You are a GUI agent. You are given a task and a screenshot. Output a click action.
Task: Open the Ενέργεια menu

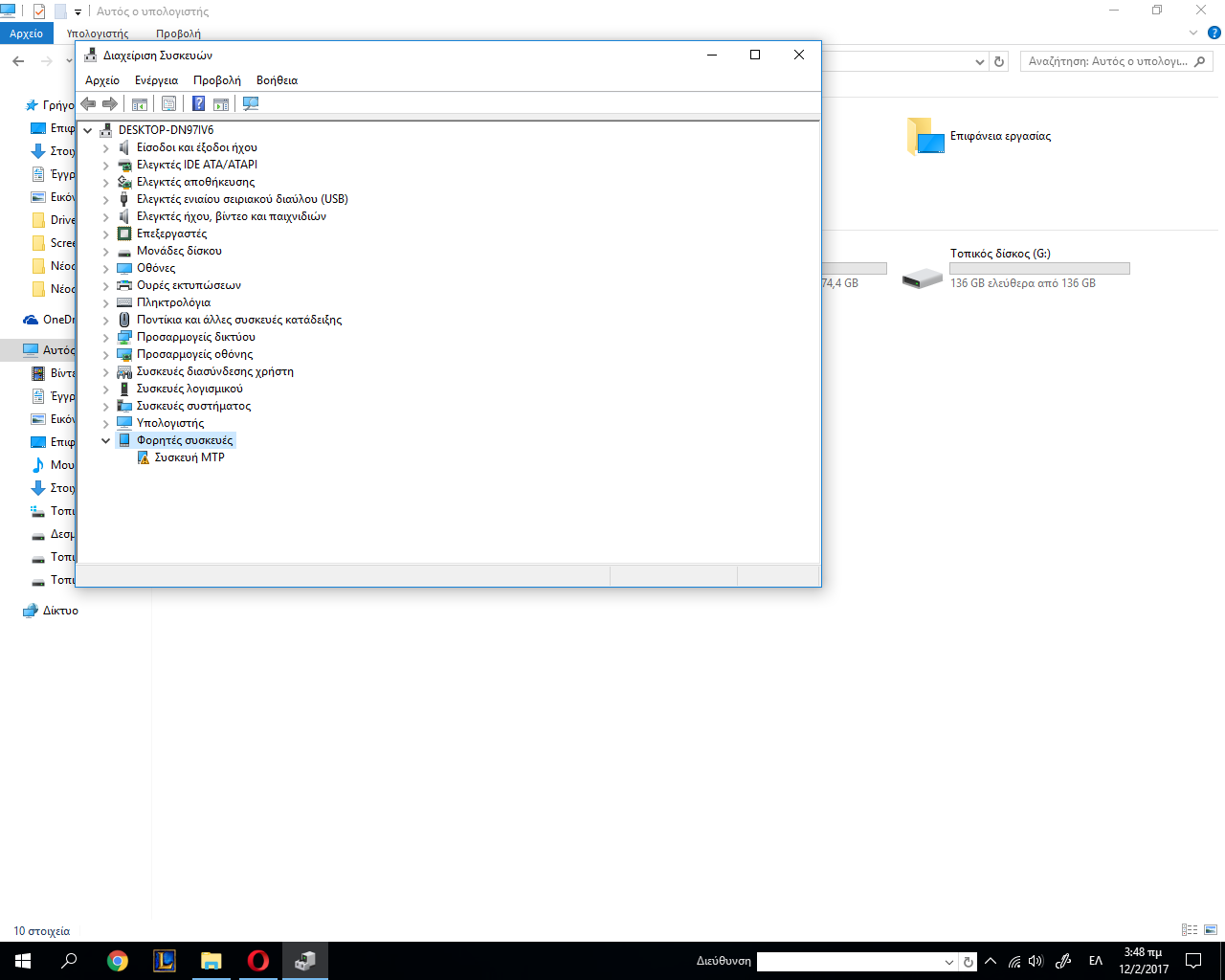point(156,80)
